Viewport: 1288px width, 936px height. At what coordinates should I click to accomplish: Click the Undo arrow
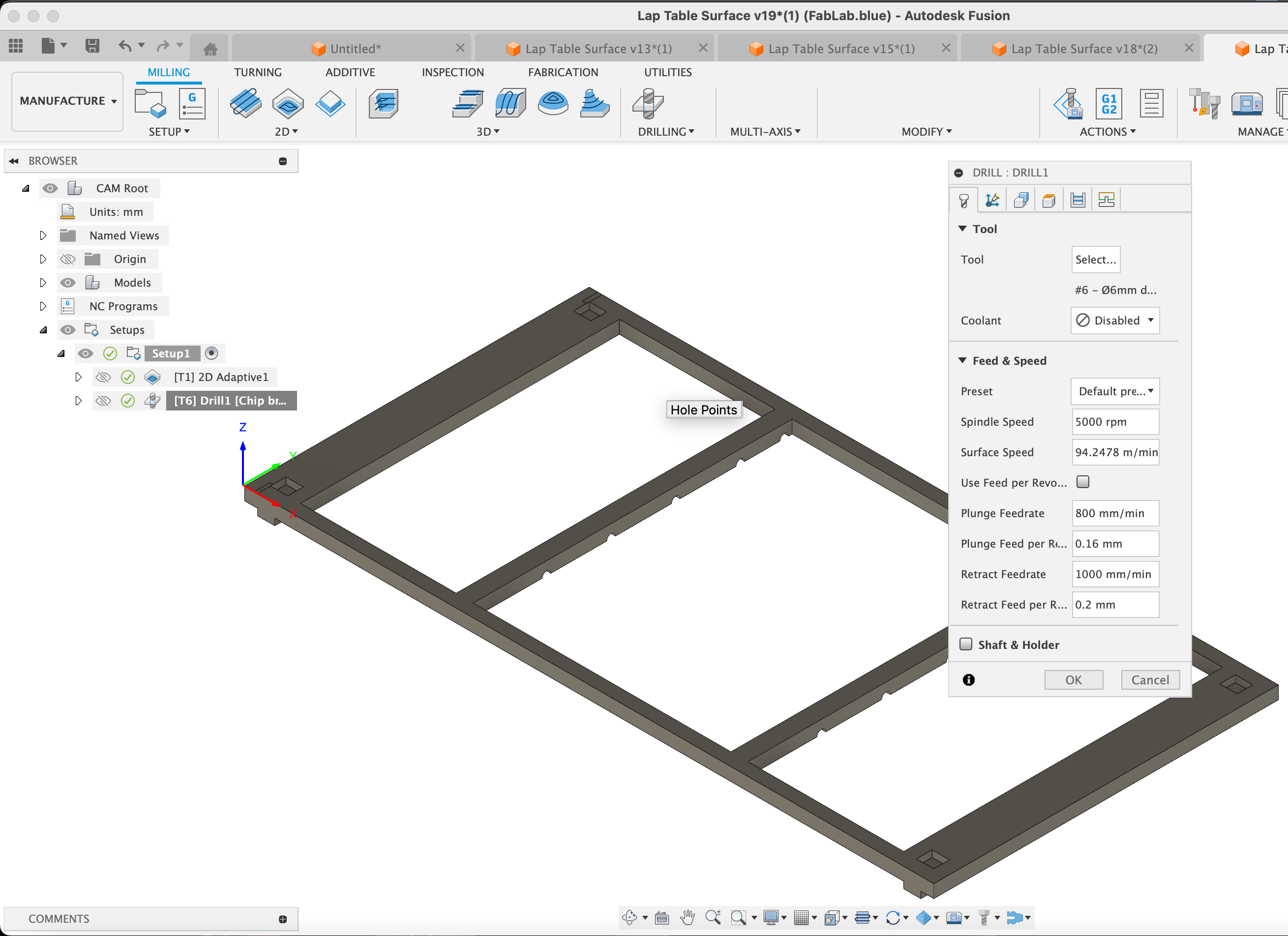pyautogui.click(x=124, y=45)
